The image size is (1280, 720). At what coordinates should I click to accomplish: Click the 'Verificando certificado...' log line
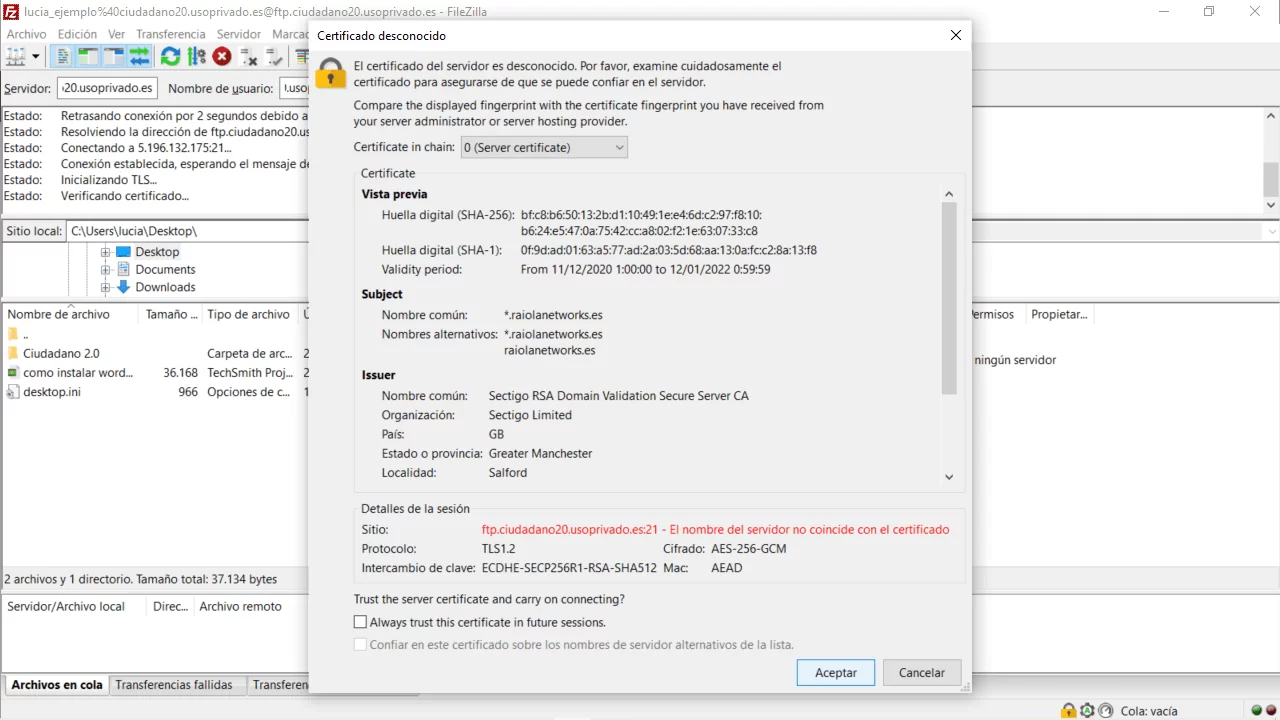[x=125, y=196]
